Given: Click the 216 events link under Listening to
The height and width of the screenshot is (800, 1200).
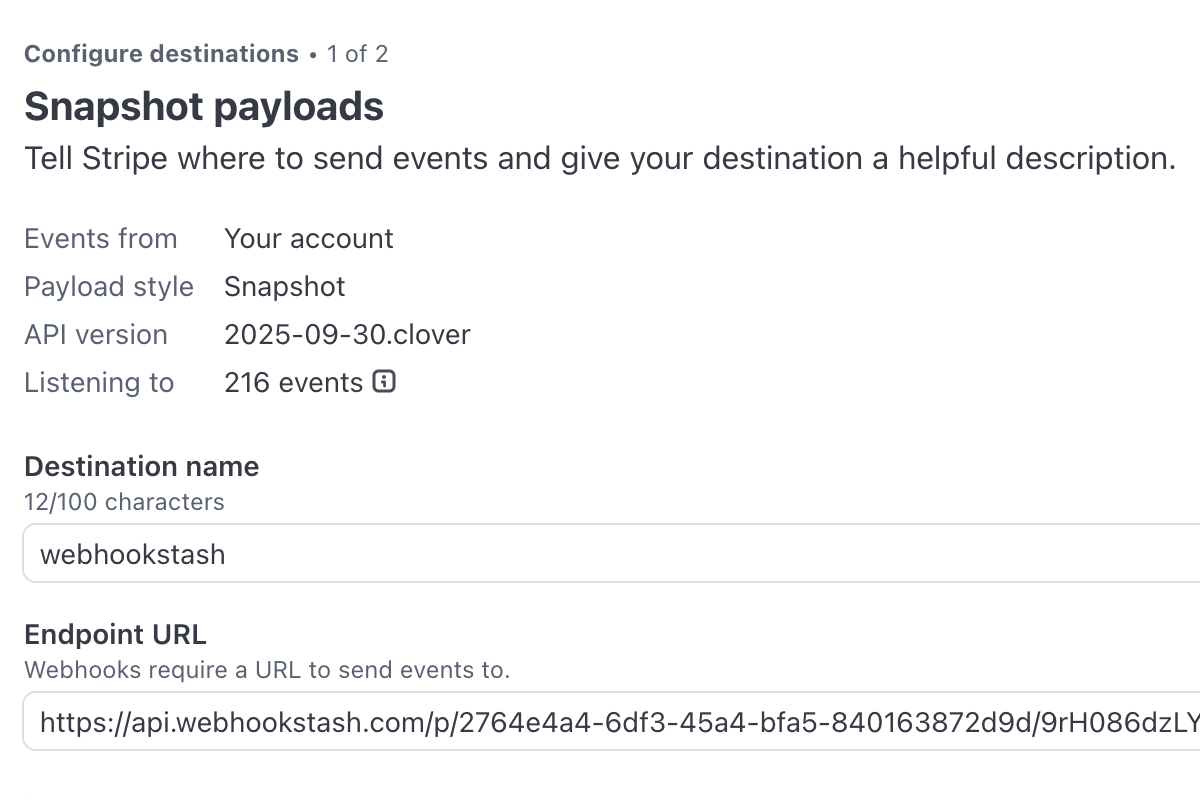Looking at the screenshot, I should pos(293,382).
